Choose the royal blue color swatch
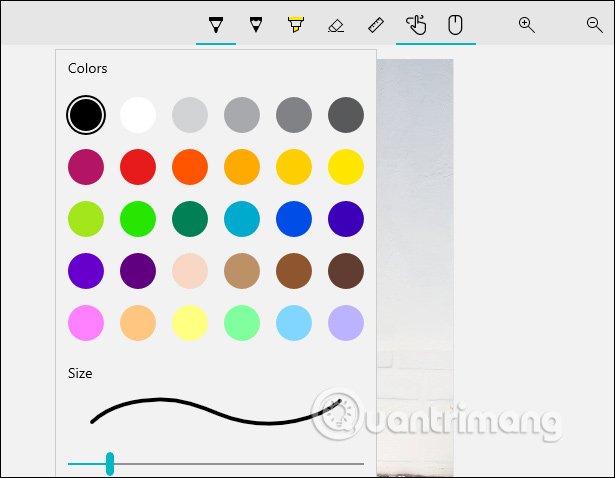Viewport: 615px width, 478px height. 294,219
